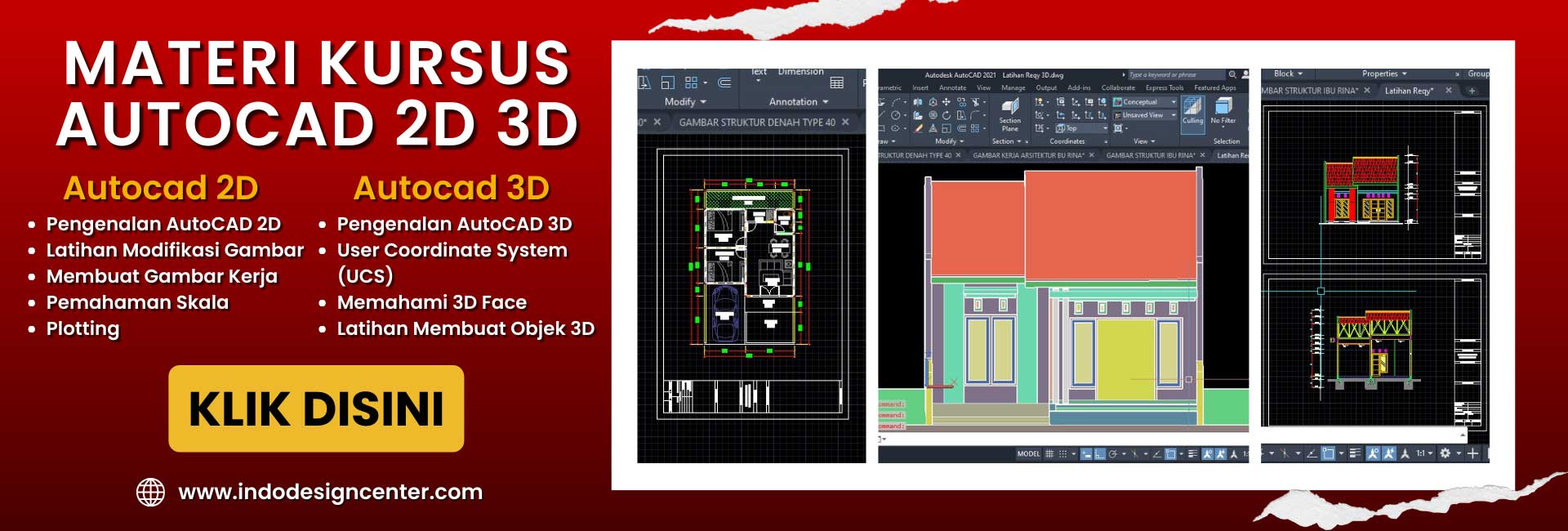The image size is (1568, 531).
Task: Select the Offset tool in middle ribbon
Action: [x=961, y=128]
